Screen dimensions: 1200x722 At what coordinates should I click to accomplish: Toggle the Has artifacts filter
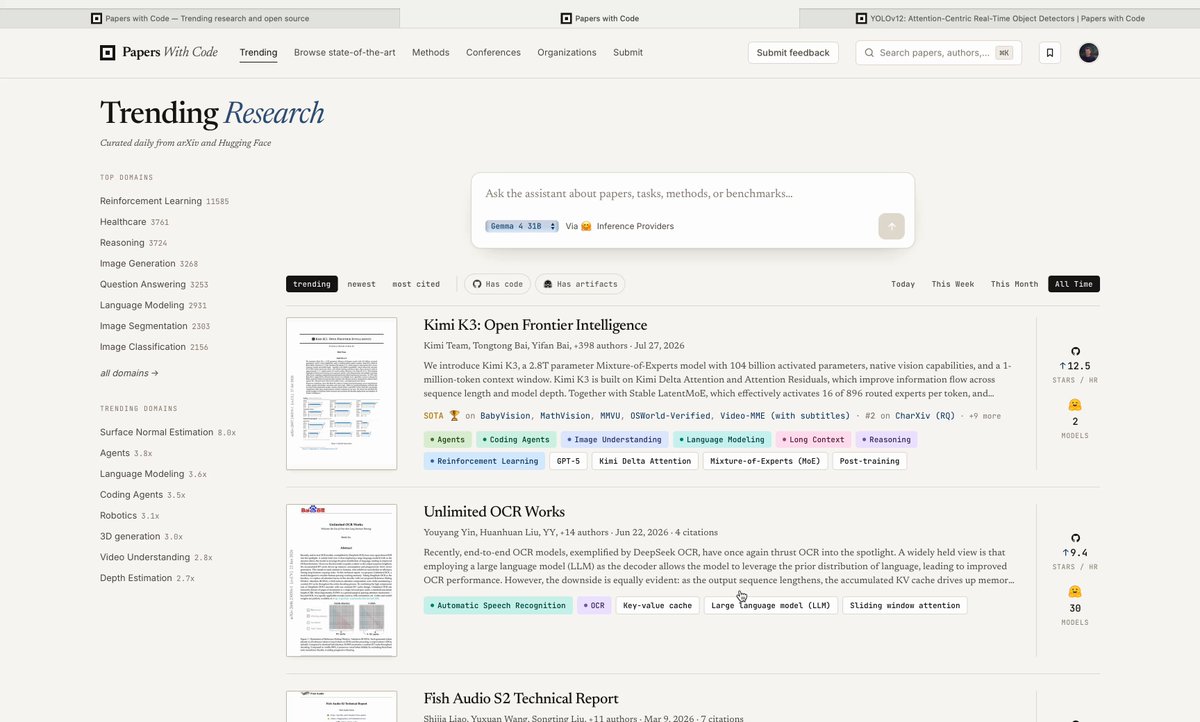click(580, 284)
